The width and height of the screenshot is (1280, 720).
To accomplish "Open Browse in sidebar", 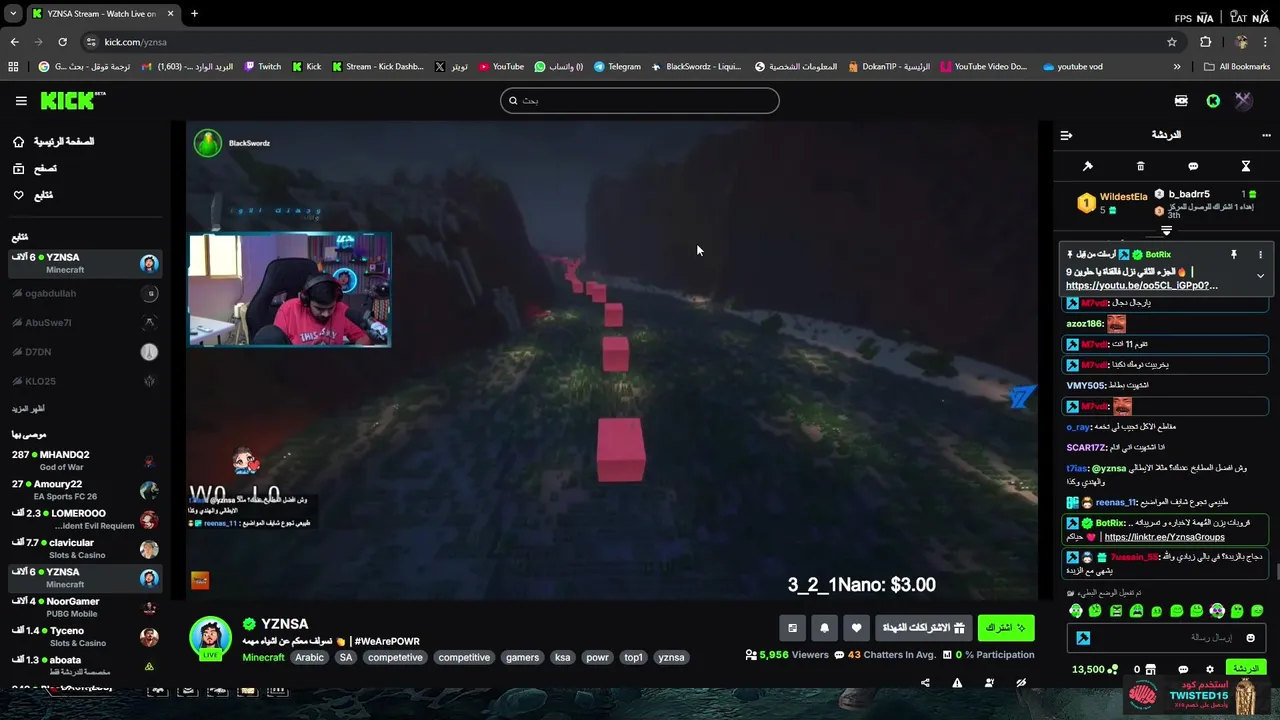I will 34,169.
